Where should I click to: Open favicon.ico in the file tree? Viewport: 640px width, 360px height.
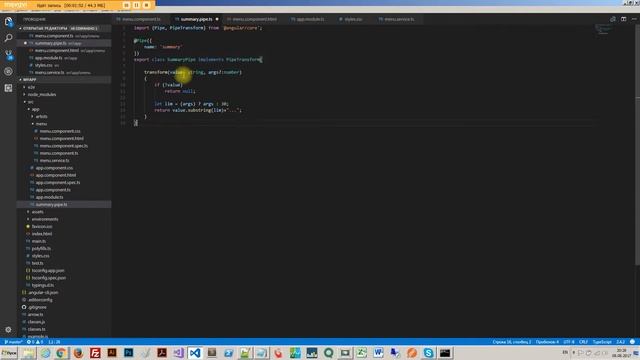(x=42, y=227)
